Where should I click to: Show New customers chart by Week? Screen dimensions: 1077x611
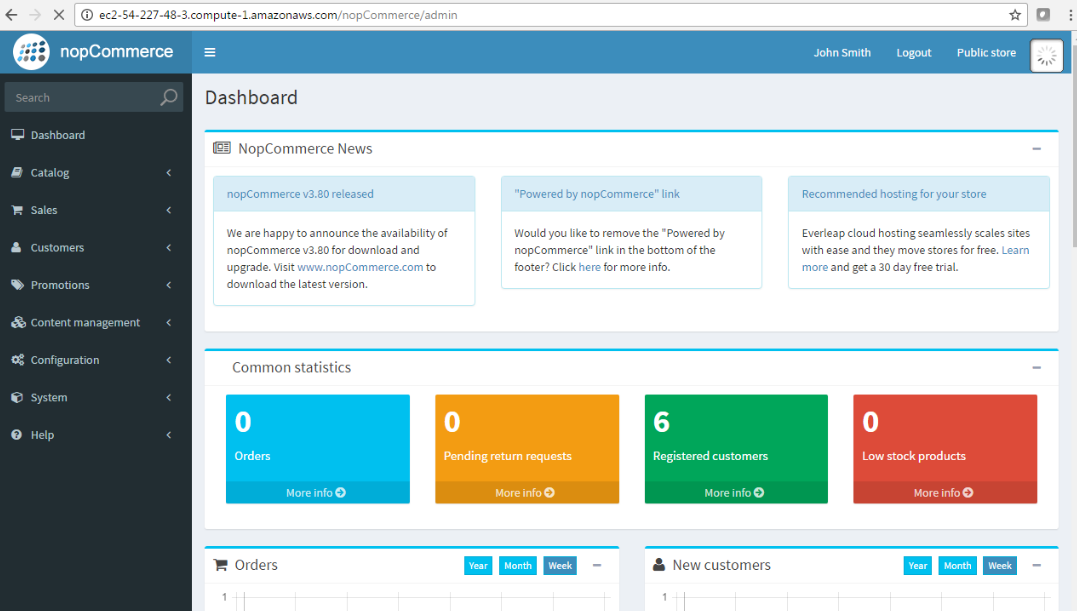(999, 566)
